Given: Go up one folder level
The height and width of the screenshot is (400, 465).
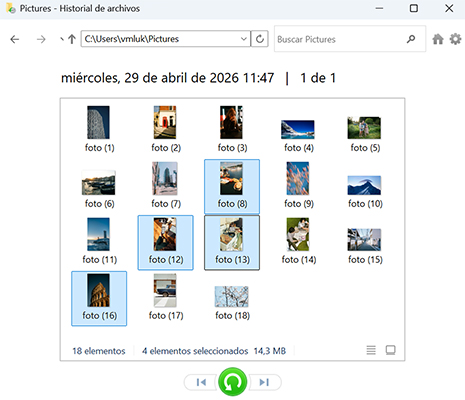Looking at the screenshot, I should pyautogui.click(x=72, y=39).
